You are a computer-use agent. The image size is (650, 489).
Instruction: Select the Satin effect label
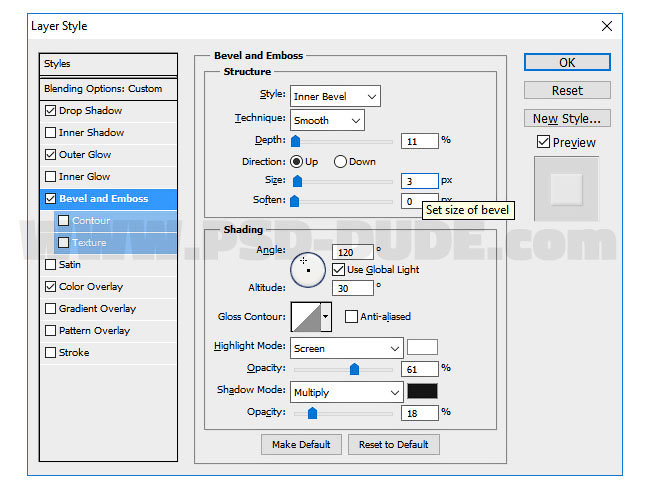(x=70, y=264)
